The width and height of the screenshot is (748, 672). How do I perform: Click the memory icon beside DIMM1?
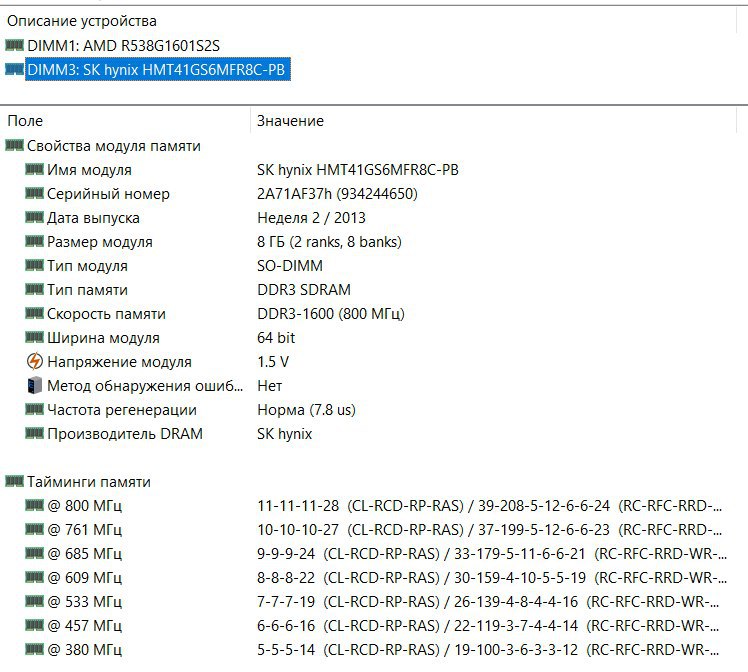pos(14,45)
